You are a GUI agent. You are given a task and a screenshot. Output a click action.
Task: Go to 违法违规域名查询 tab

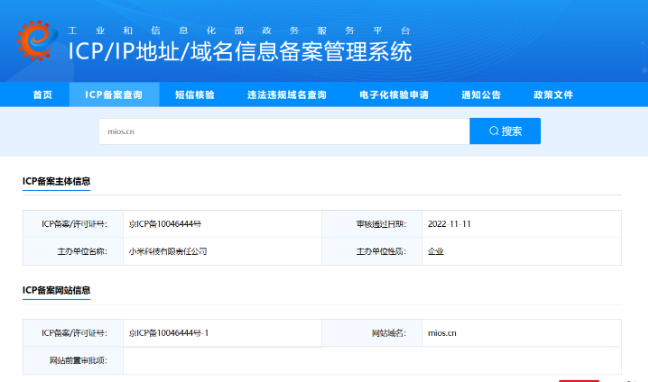click(287, 95)
